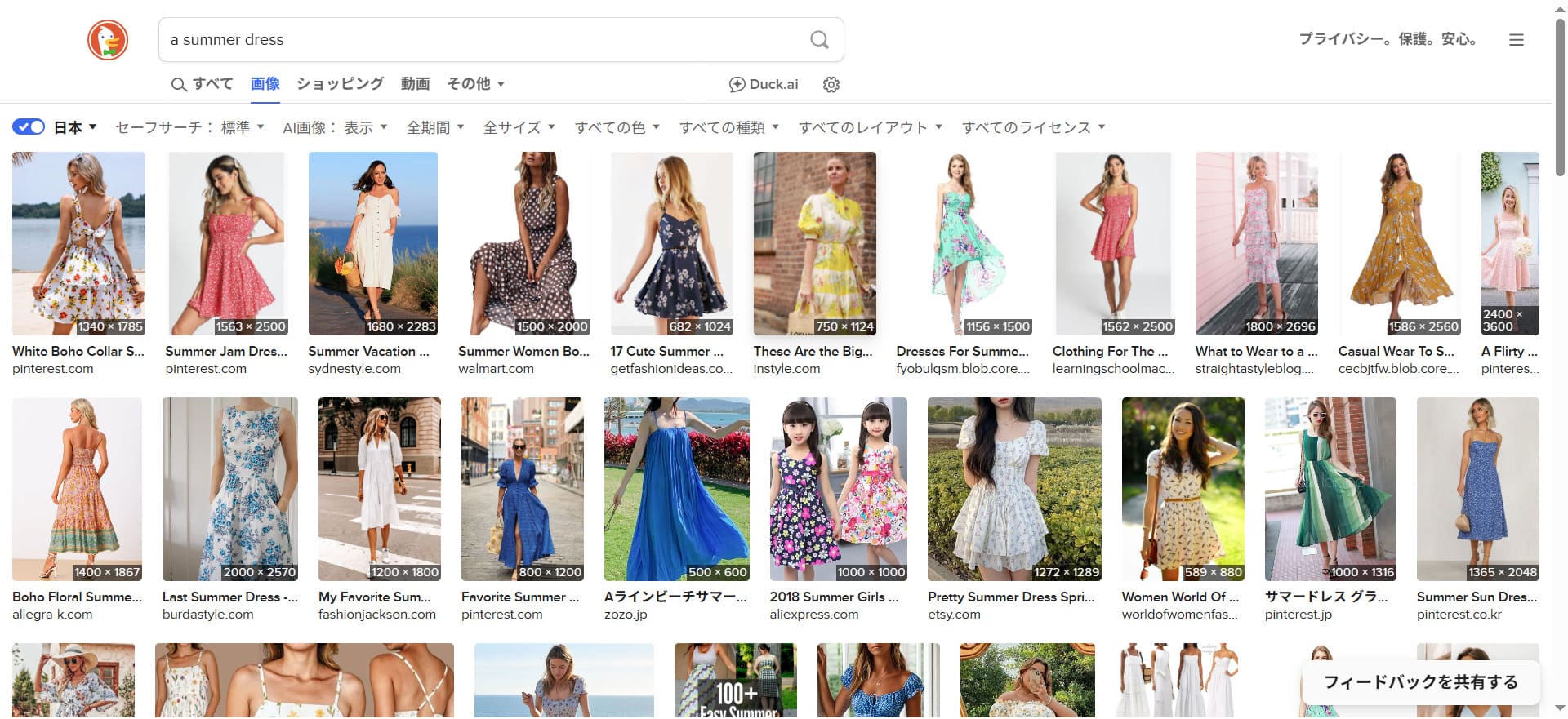The height and width of the screenshot is (719, 1568).
Task: Open the Casual Wear mustard dress thumbnail
Action: point(1400,243)
